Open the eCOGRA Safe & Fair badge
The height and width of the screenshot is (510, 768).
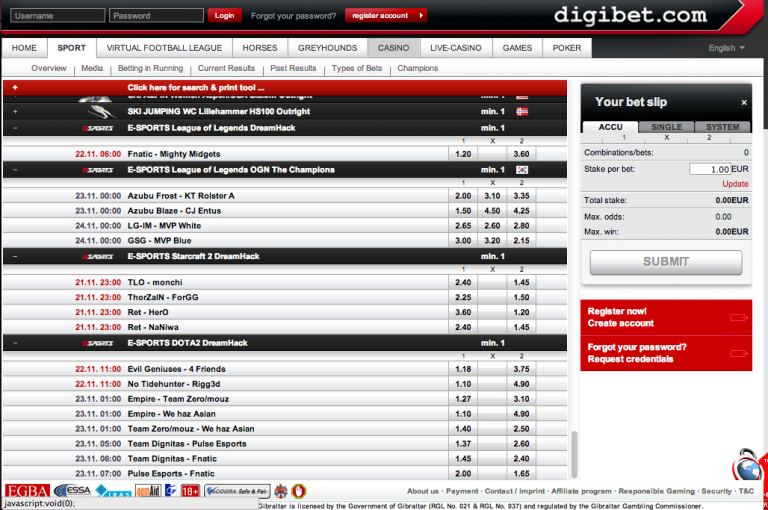pos(237,490)
